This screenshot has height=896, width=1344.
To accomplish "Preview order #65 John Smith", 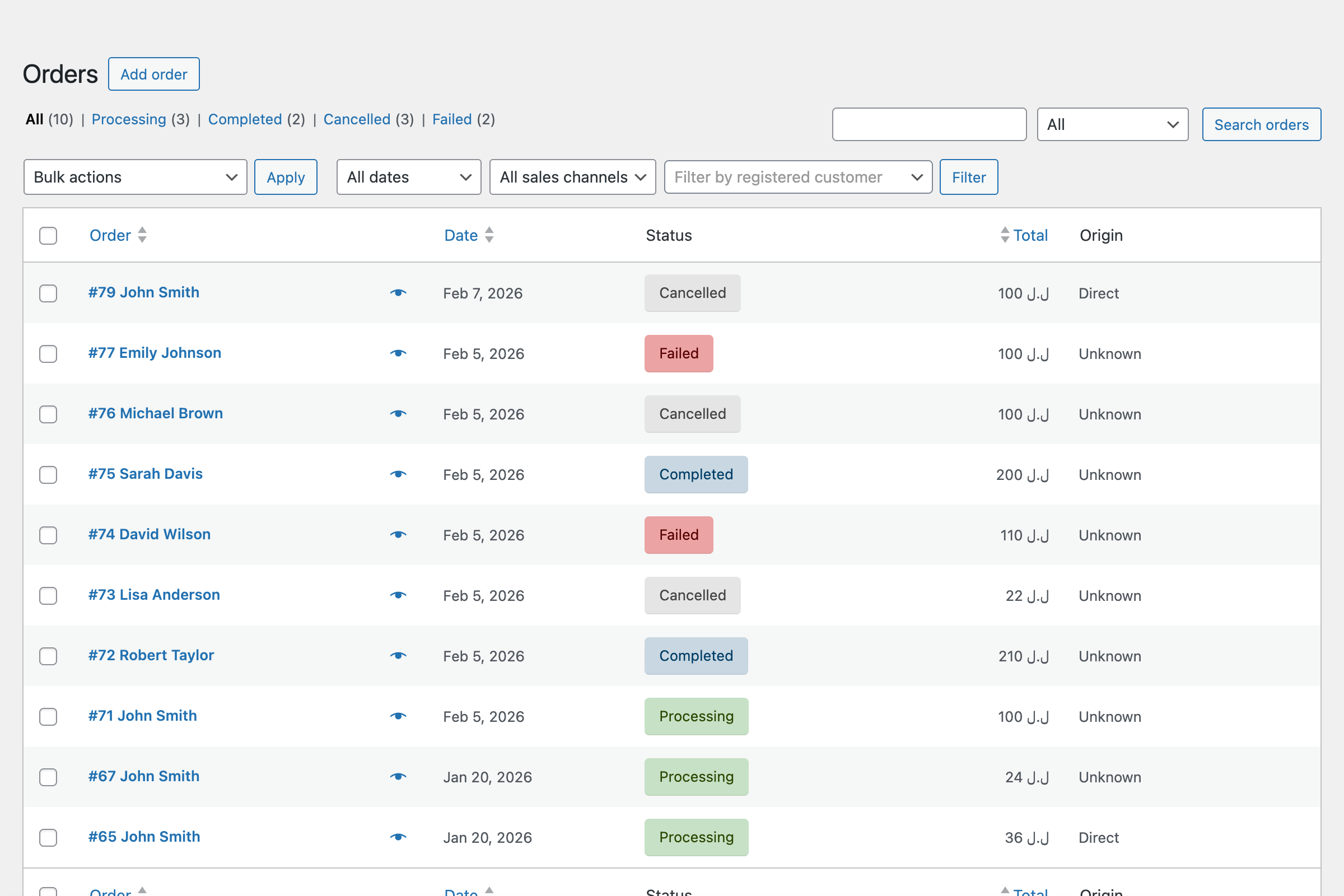I will click(x=398, y=837).
